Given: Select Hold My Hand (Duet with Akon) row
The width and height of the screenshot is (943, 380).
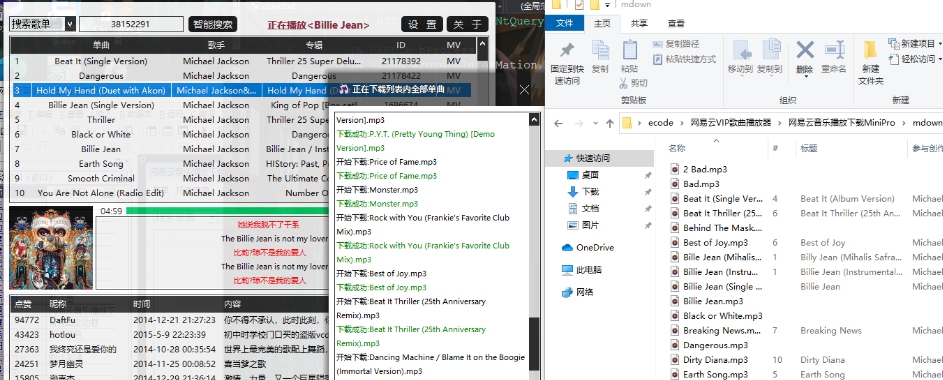Looking at the screenshot, I should (x=243, y=90).
